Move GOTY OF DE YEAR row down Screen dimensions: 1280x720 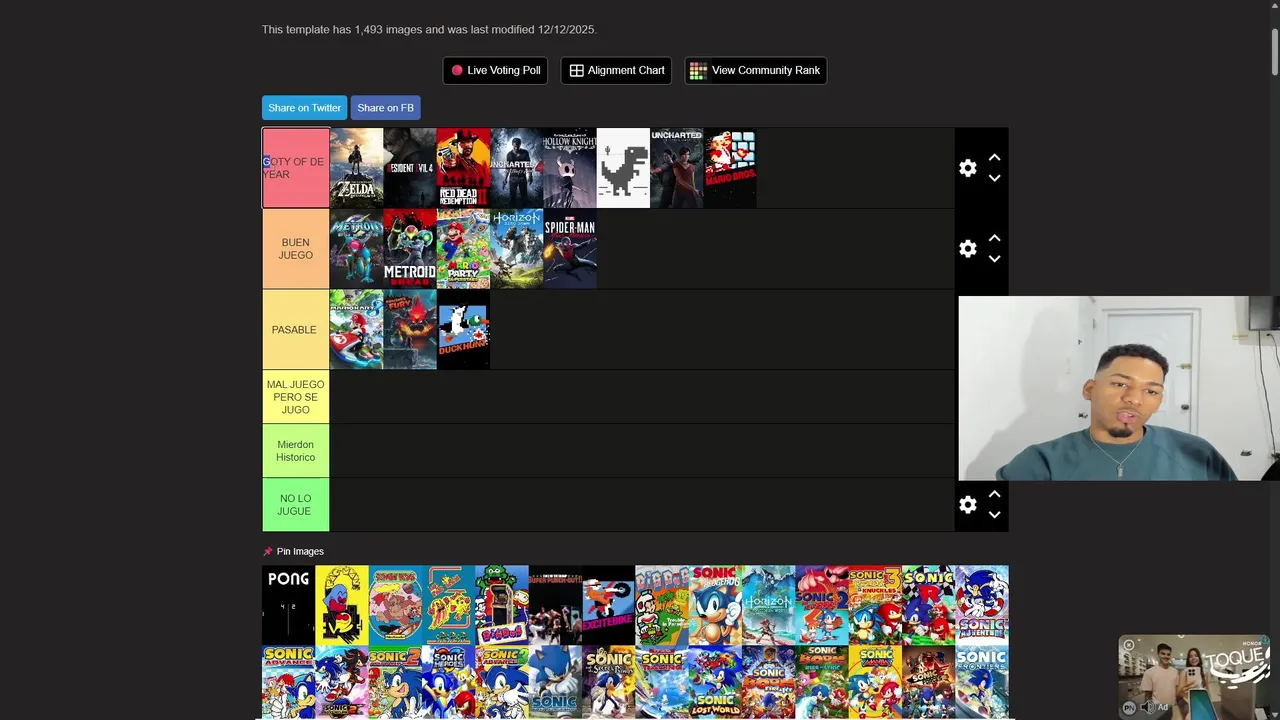pos(994,178)
